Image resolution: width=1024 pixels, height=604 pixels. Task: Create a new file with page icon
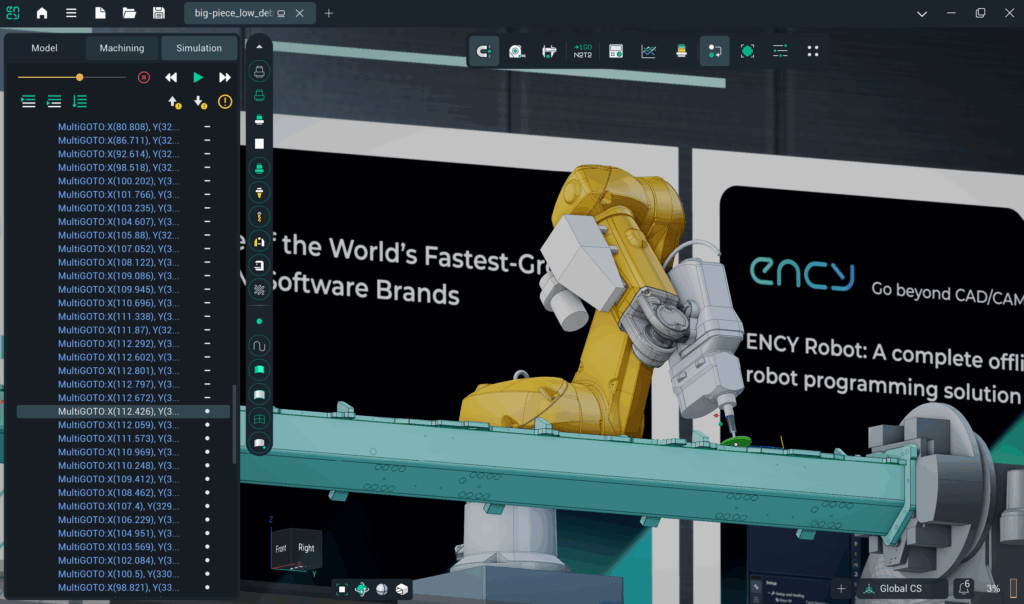click(x=100, y=13)
